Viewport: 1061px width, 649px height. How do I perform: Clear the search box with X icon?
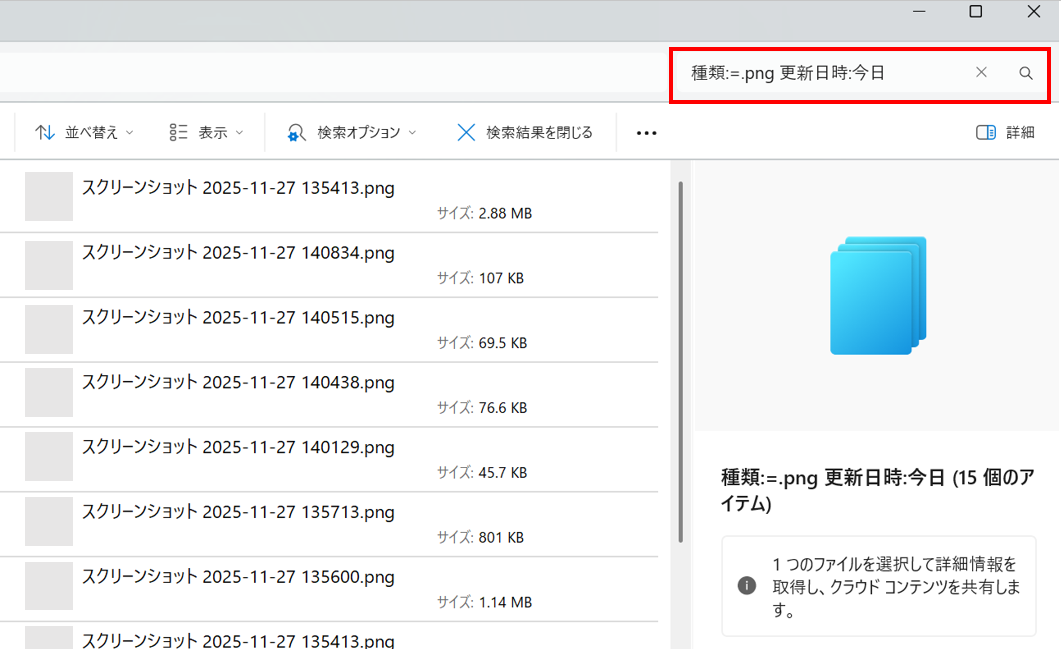point(981,72)
